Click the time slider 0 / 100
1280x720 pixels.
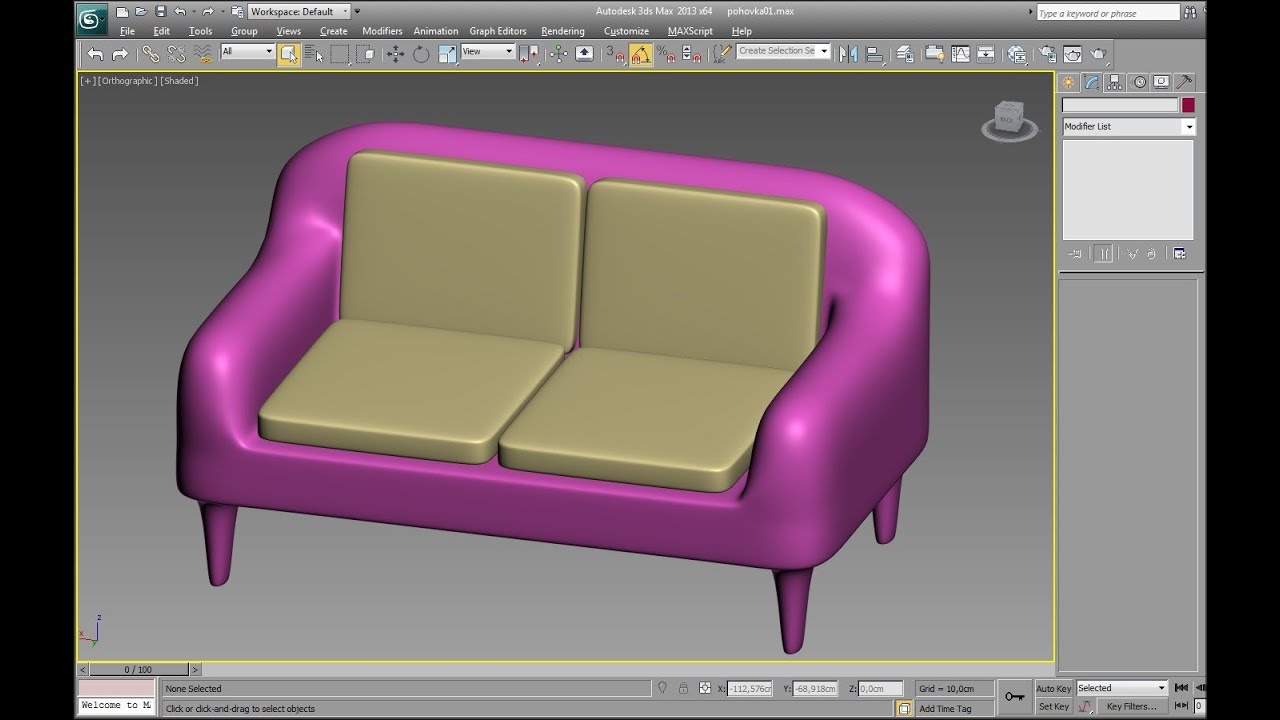pyautogui.click(x=138, y=669)
